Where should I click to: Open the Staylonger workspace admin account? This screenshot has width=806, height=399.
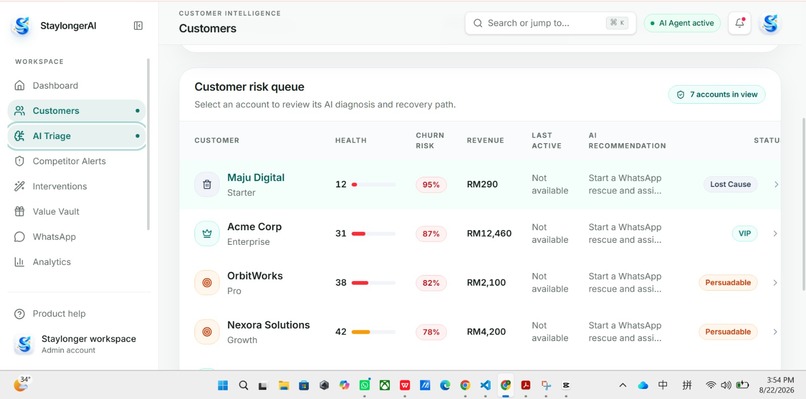(76, 344)
